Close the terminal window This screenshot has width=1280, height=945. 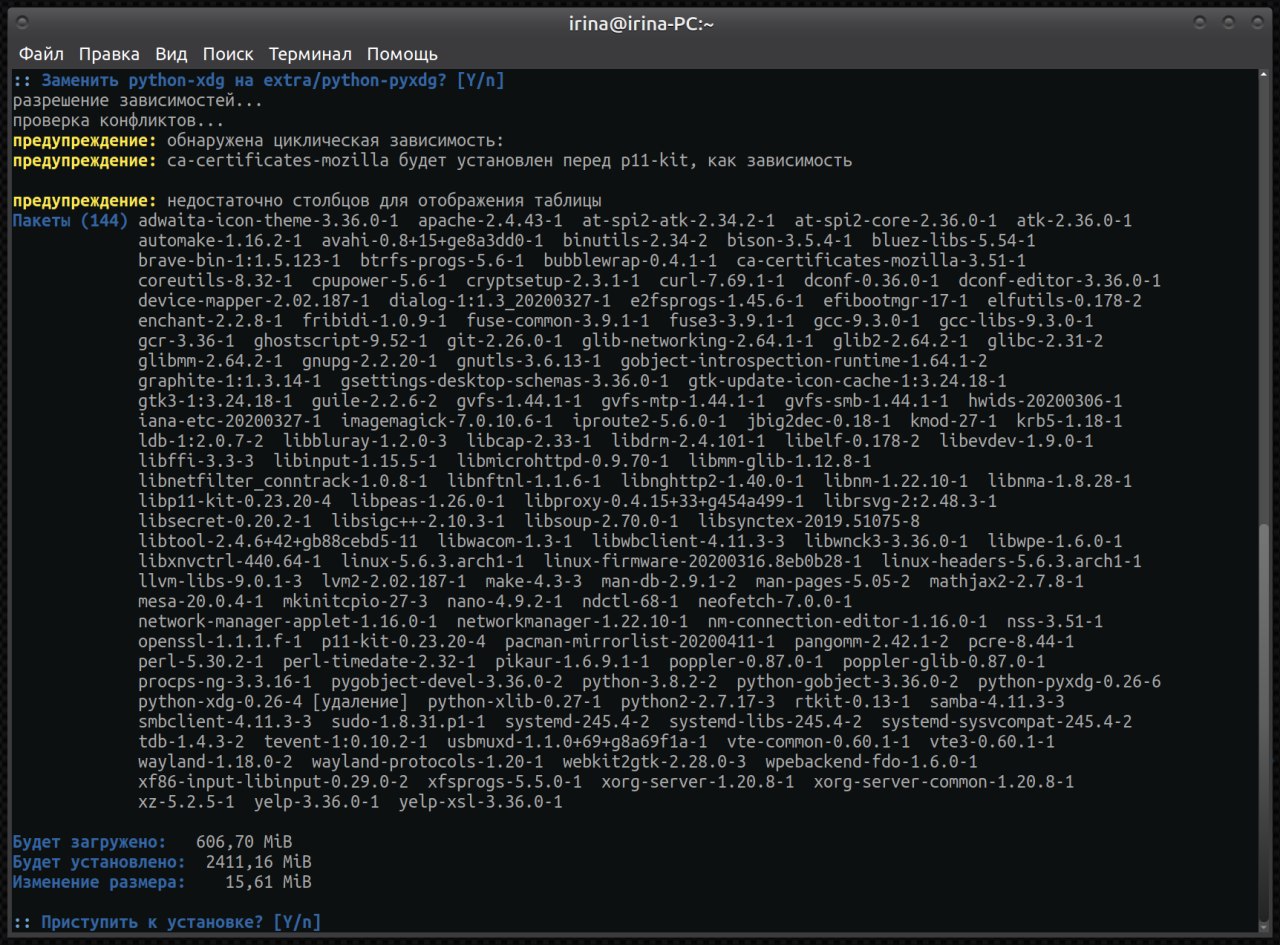[x=1257, y=21]
